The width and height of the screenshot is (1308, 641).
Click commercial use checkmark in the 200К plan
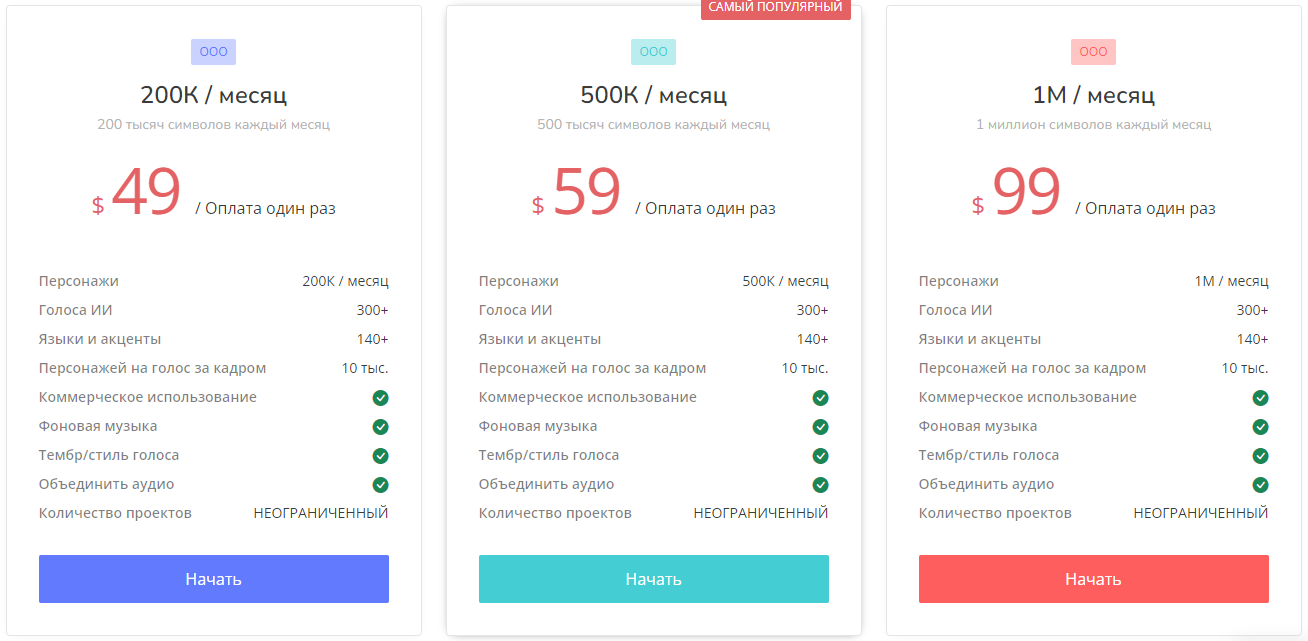click(x=380, y=398)
